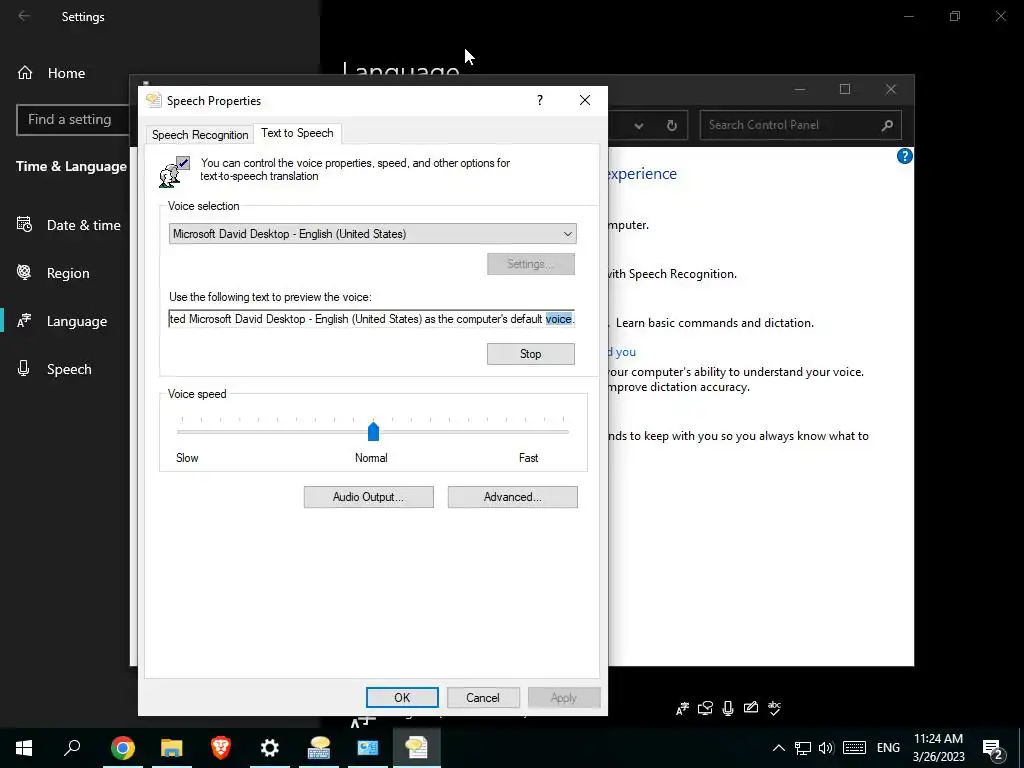
Task: Click the handwriting language feature icon
Action: (x=751, y=708)
